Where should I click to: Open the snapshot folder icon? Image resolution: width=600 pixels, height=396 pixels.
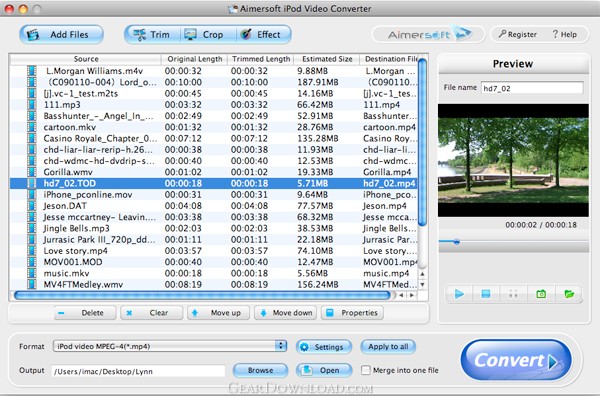[569, 294]
